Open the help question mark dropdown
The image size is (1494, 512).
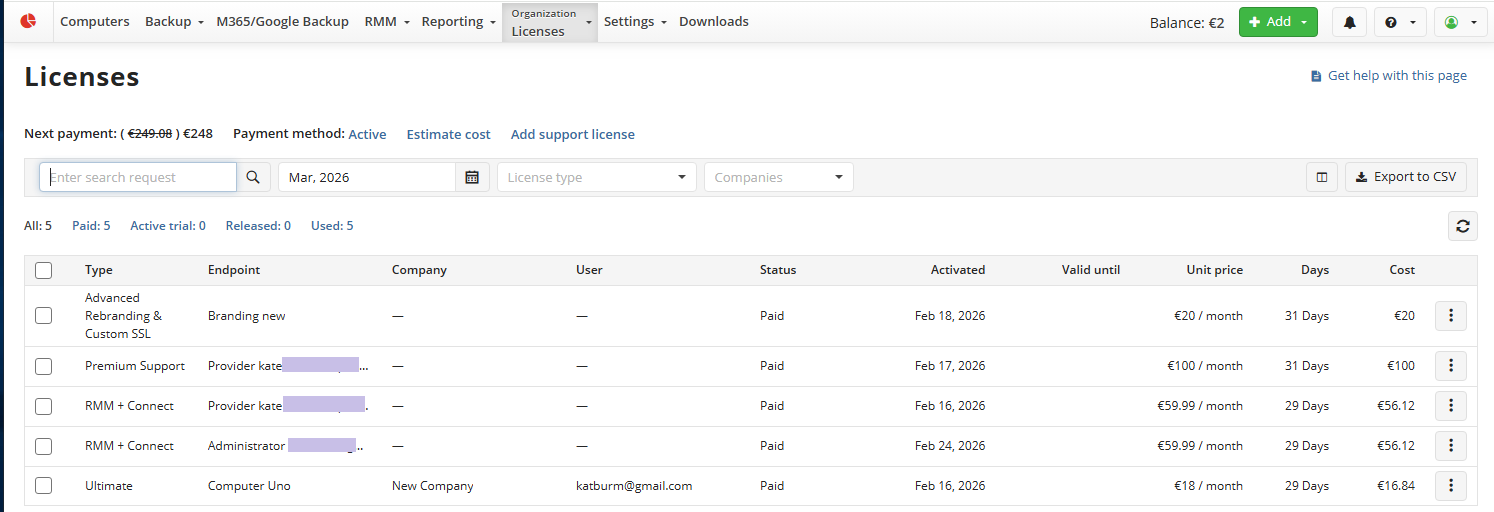[1399, 22]
